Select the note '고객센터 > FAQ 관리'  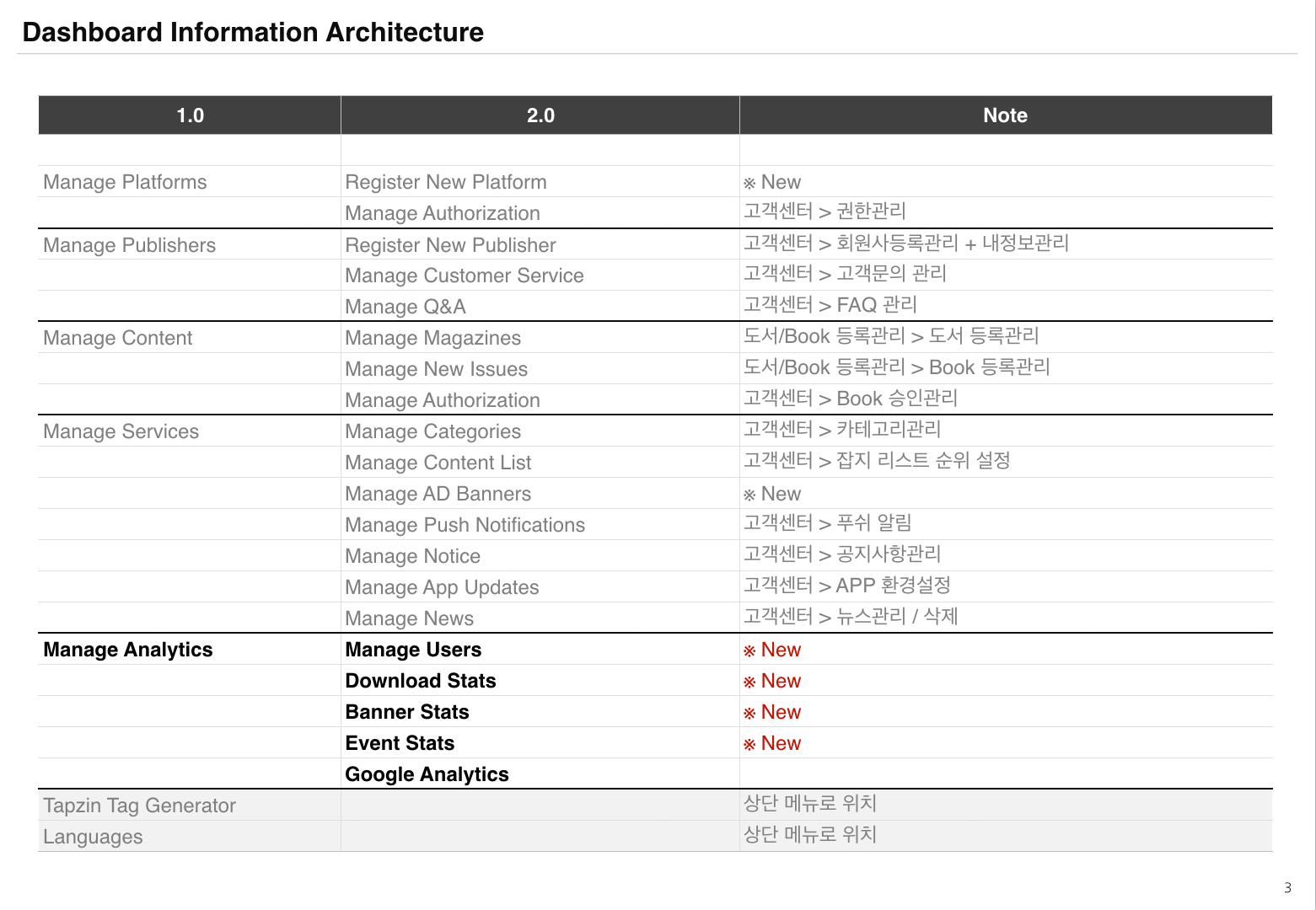tap(830, 304)
